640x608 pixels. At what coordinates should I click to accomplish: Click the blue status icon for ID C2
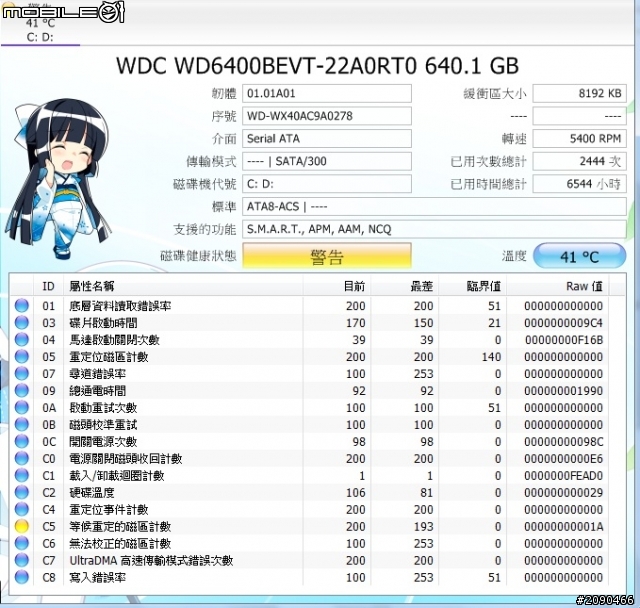(22, 493)
